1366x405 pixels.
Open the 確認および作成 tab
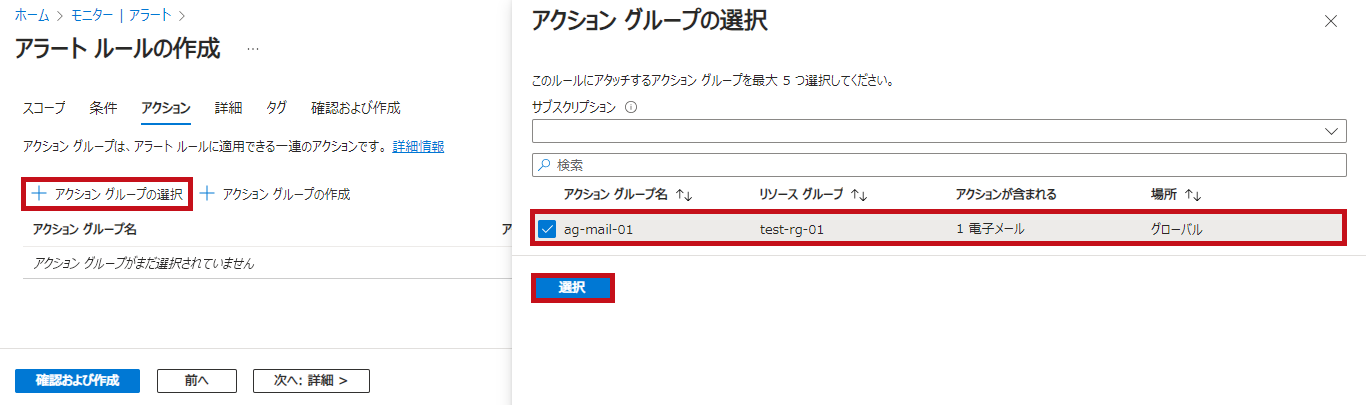(x=355, y=108)
